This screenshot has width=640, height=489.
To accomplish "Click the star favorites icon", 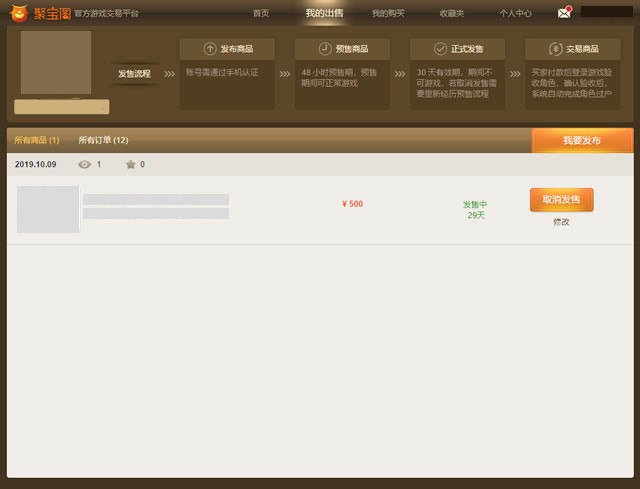I will pyautogui.click(x=130, y=164).
